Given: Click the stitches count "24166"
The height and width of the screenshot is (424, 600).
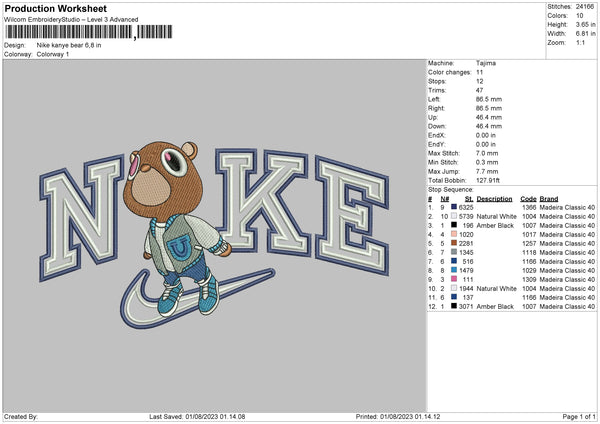Looking at the screenshot, I should click(x=585, y=7).
